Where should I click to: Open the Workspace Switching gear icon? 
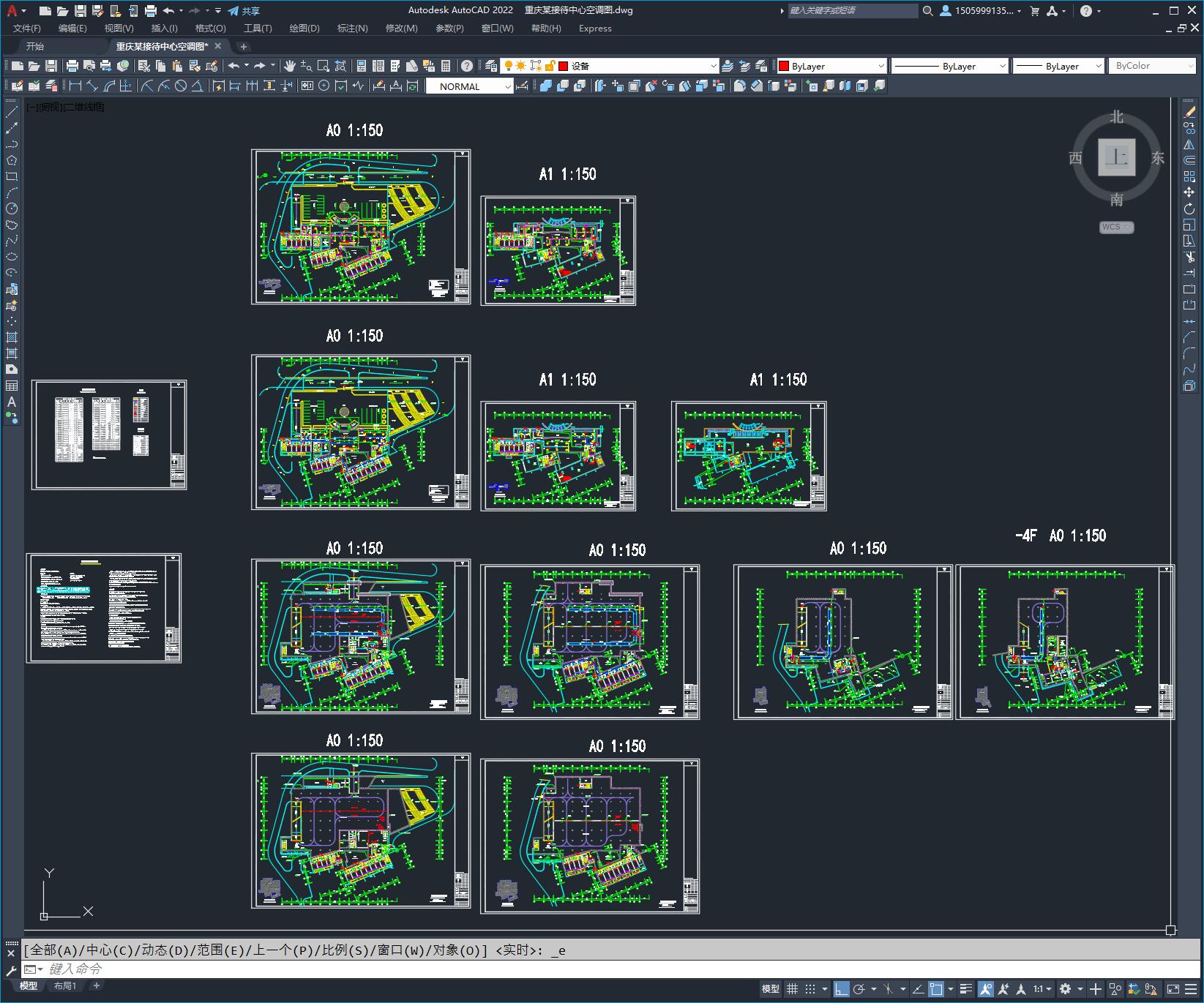click(1066, 989)
